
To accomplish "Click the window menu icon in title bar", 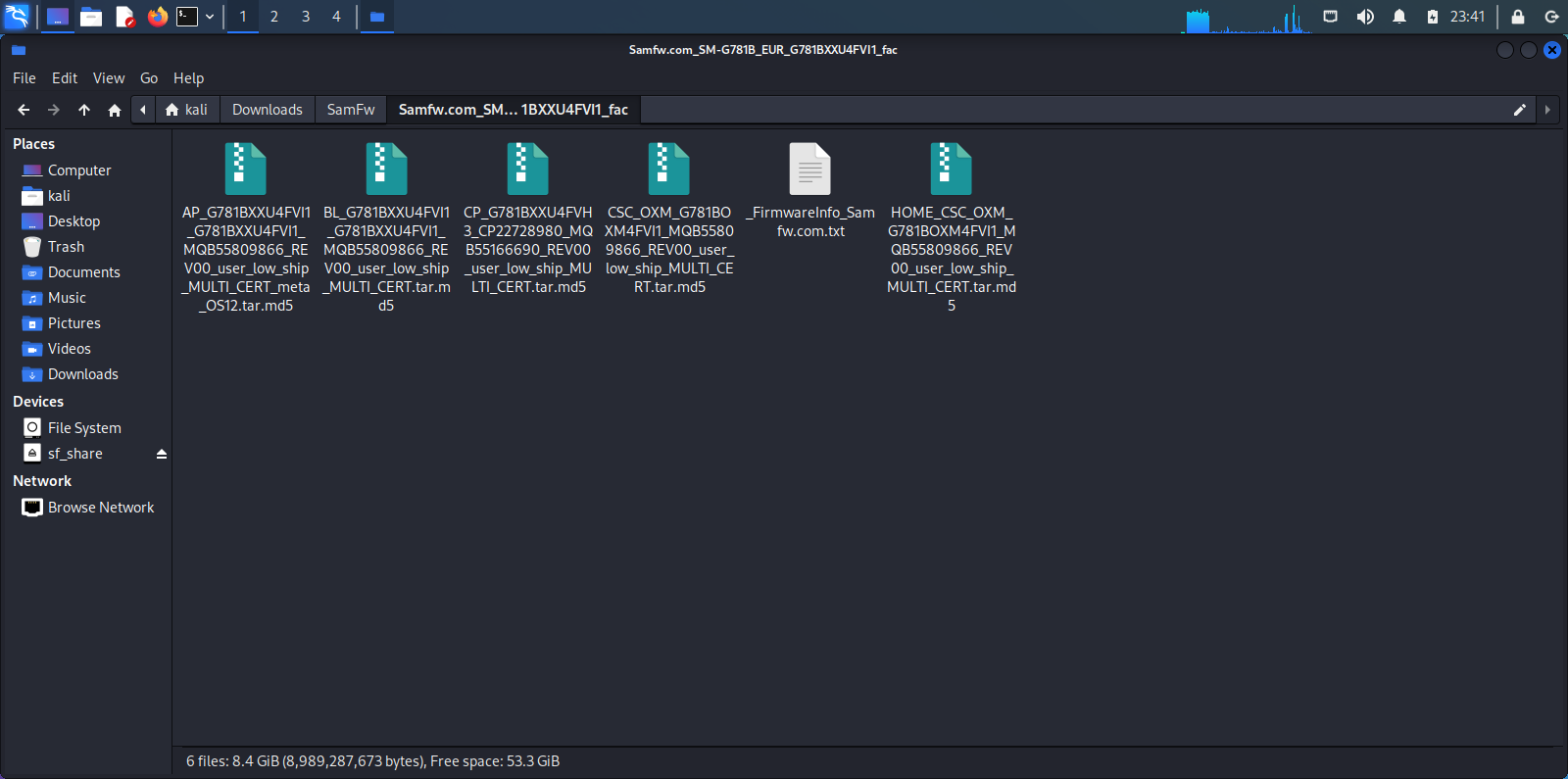I will click(19, 50).
